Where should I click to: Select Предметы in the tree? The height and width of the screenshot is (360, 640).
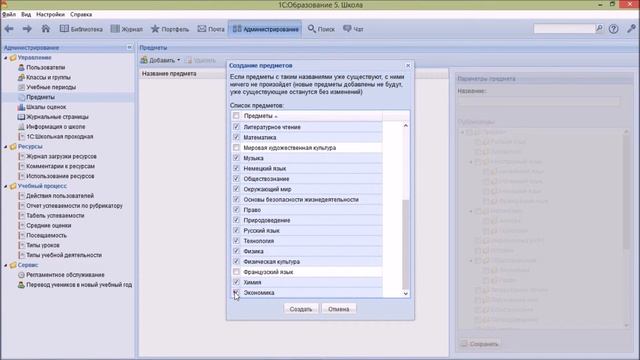coord(40,97)
